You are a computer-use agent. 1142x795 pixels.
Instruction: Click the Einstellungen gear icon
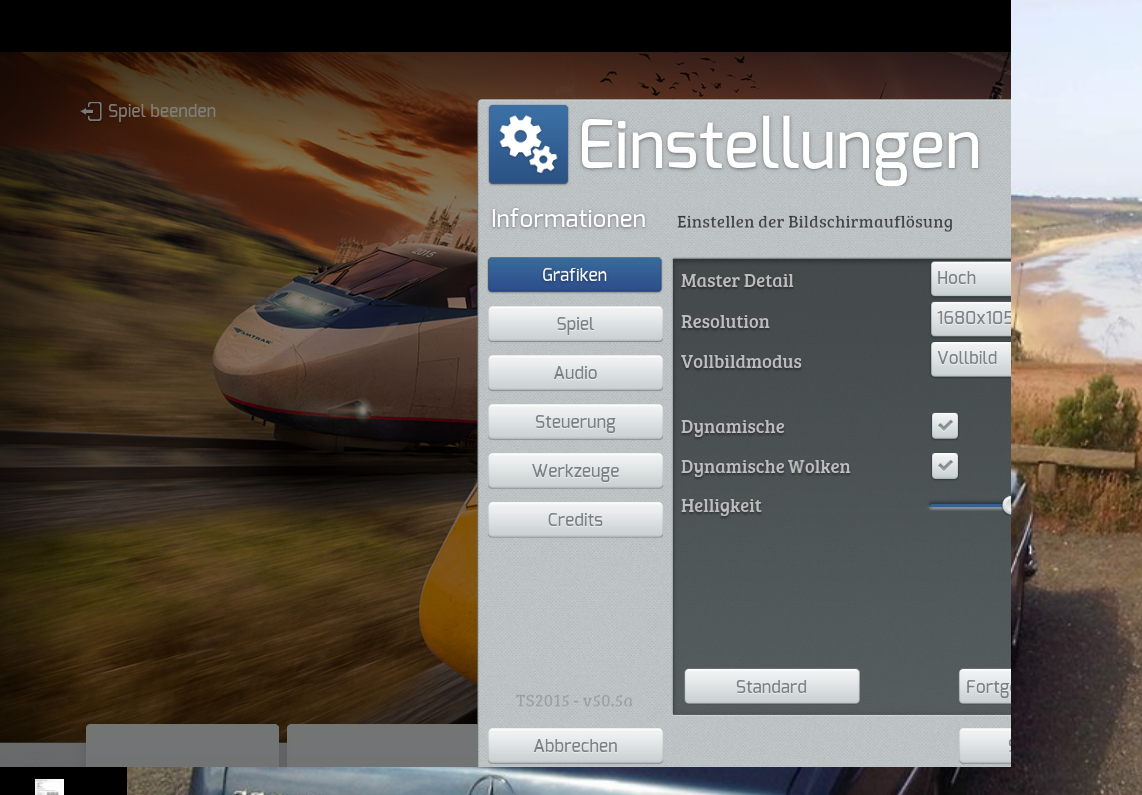tap(528, 144)
